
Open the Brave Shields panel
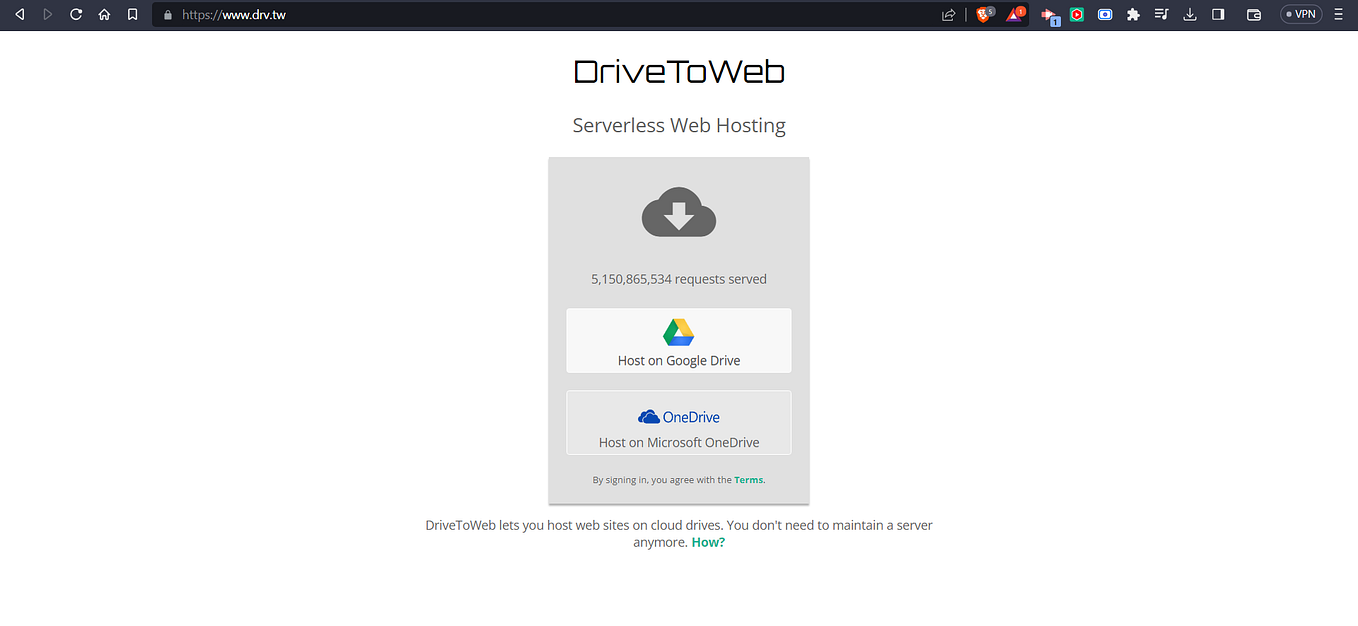[985, 14]
